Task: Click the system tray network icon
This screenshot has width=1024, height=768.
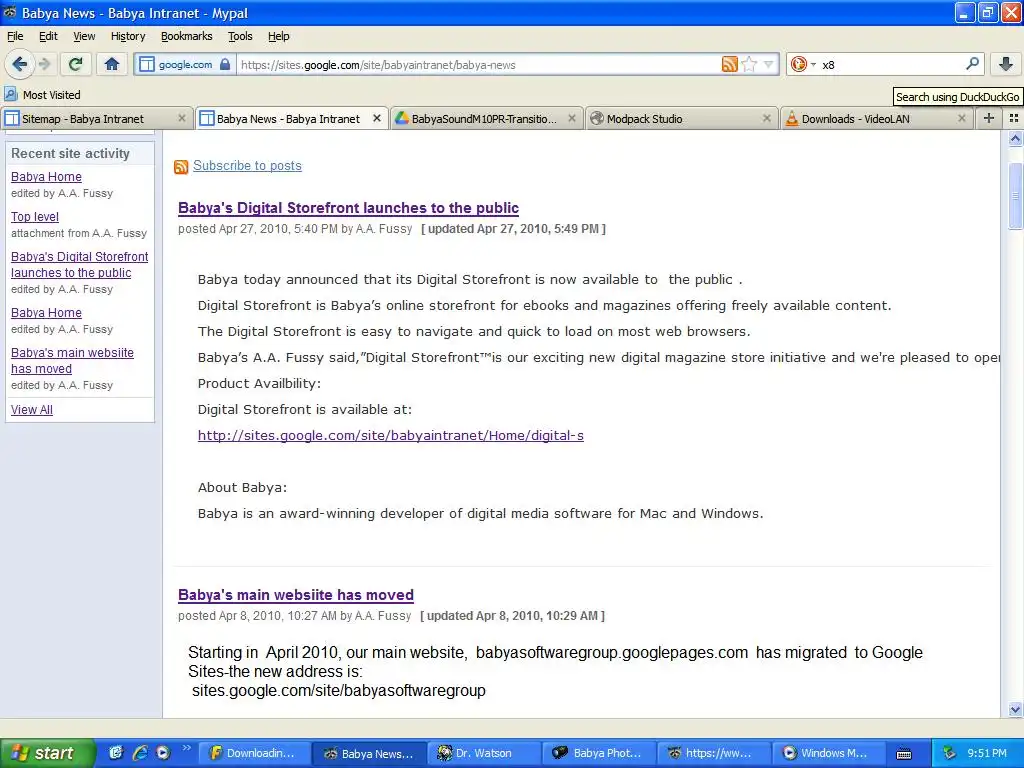Action: coord(949,753)
